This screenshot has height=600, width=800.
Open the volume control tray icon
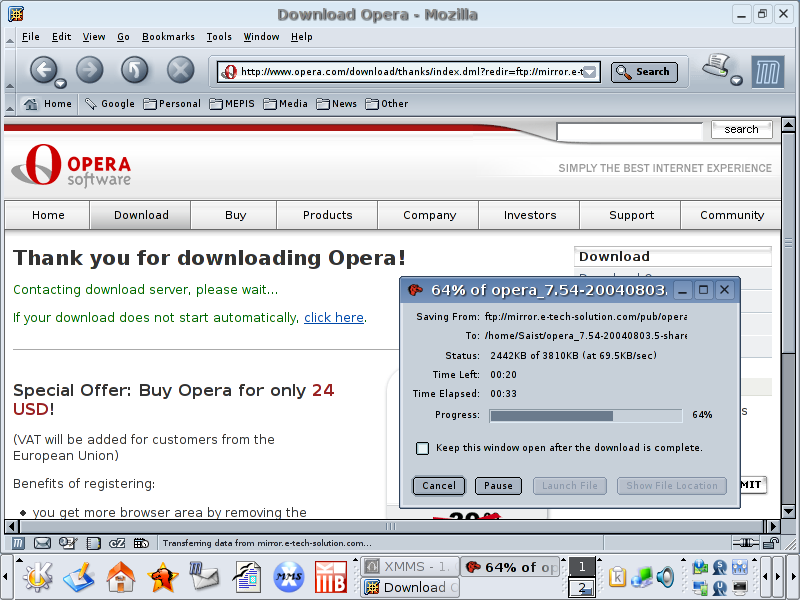pyautogui.click(x=663, y=578)
